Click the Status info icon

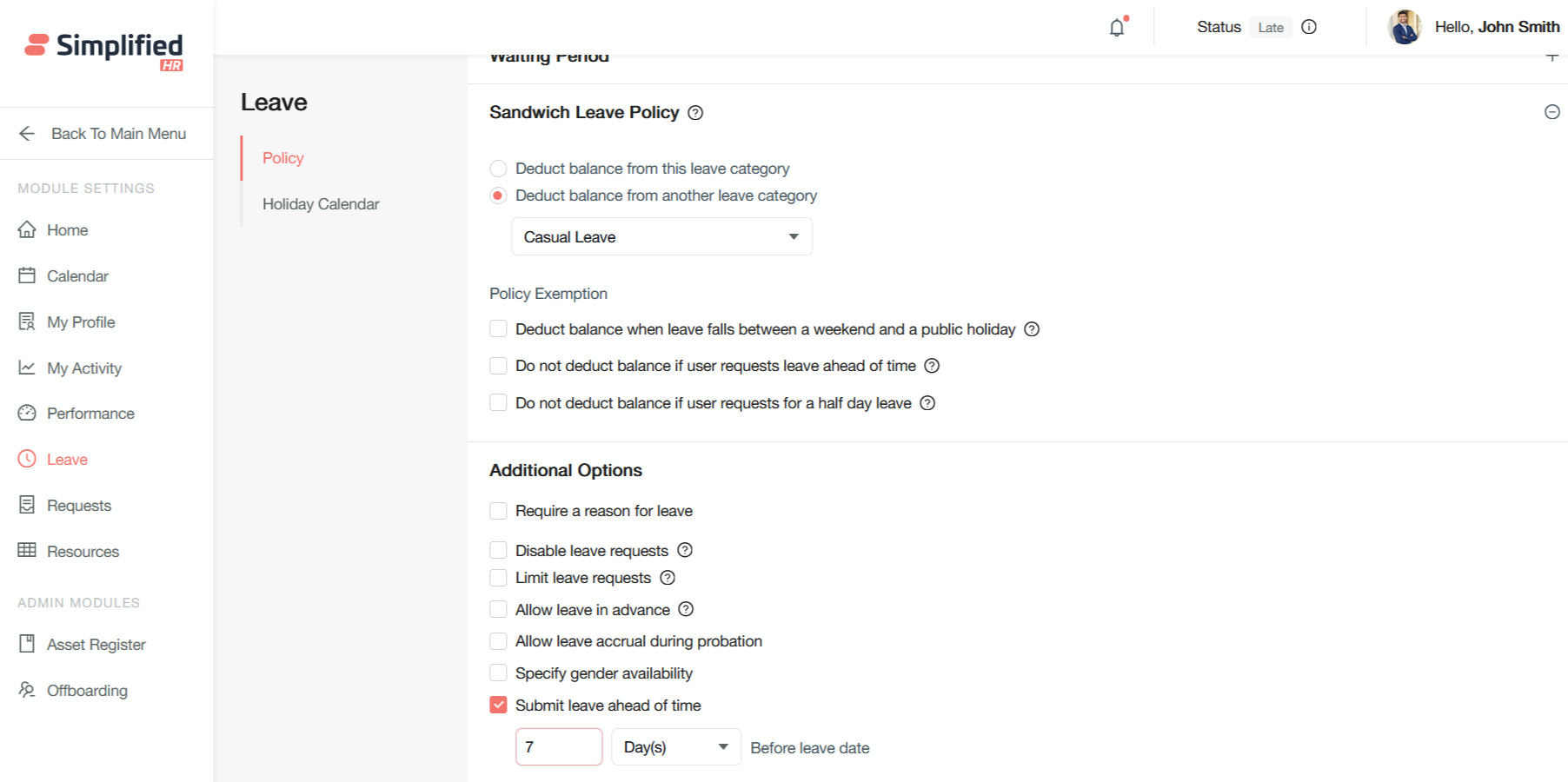click(x=1309, y=27)
